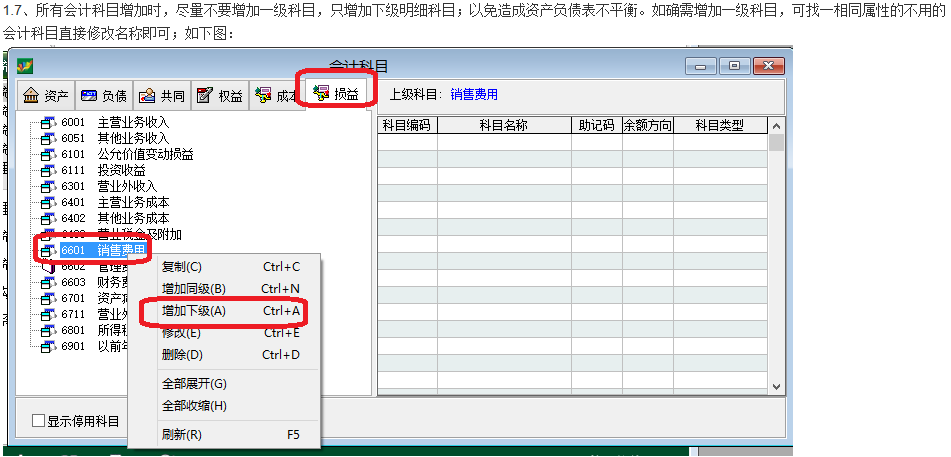Viewport: 951px width, 457px height.
Task: Click icon beside 6601 销售费用
Action: (48, 250)
